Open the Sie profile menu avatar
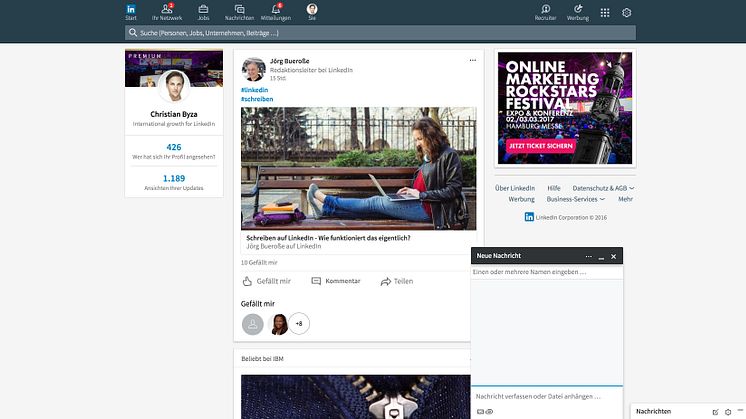 [x=312, y=9]
